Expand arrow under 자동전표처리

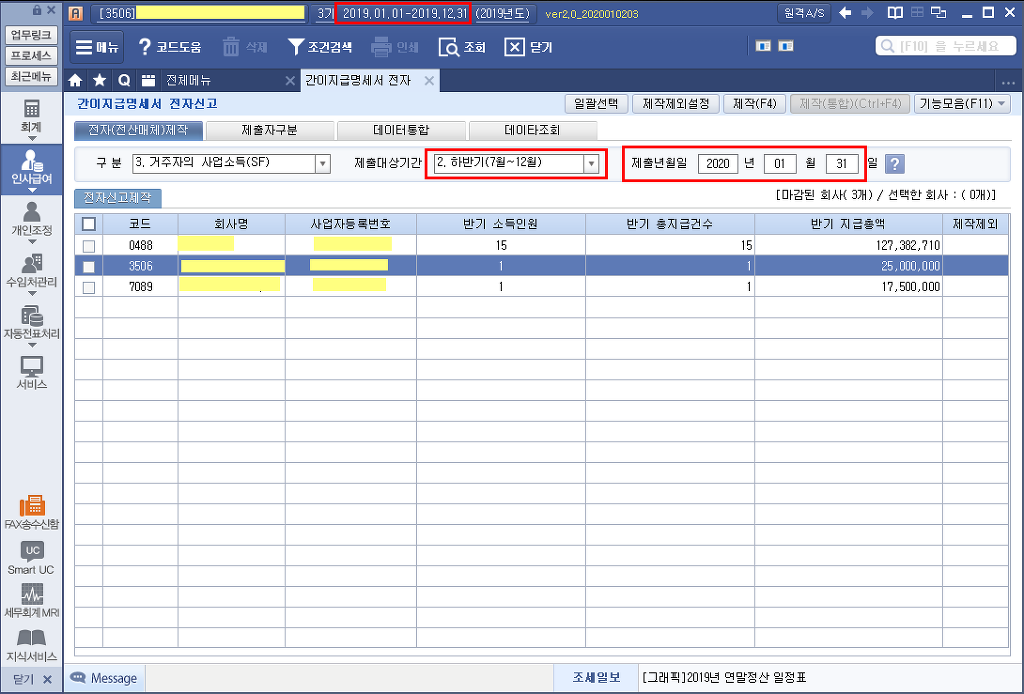click(x=31, y=345)
